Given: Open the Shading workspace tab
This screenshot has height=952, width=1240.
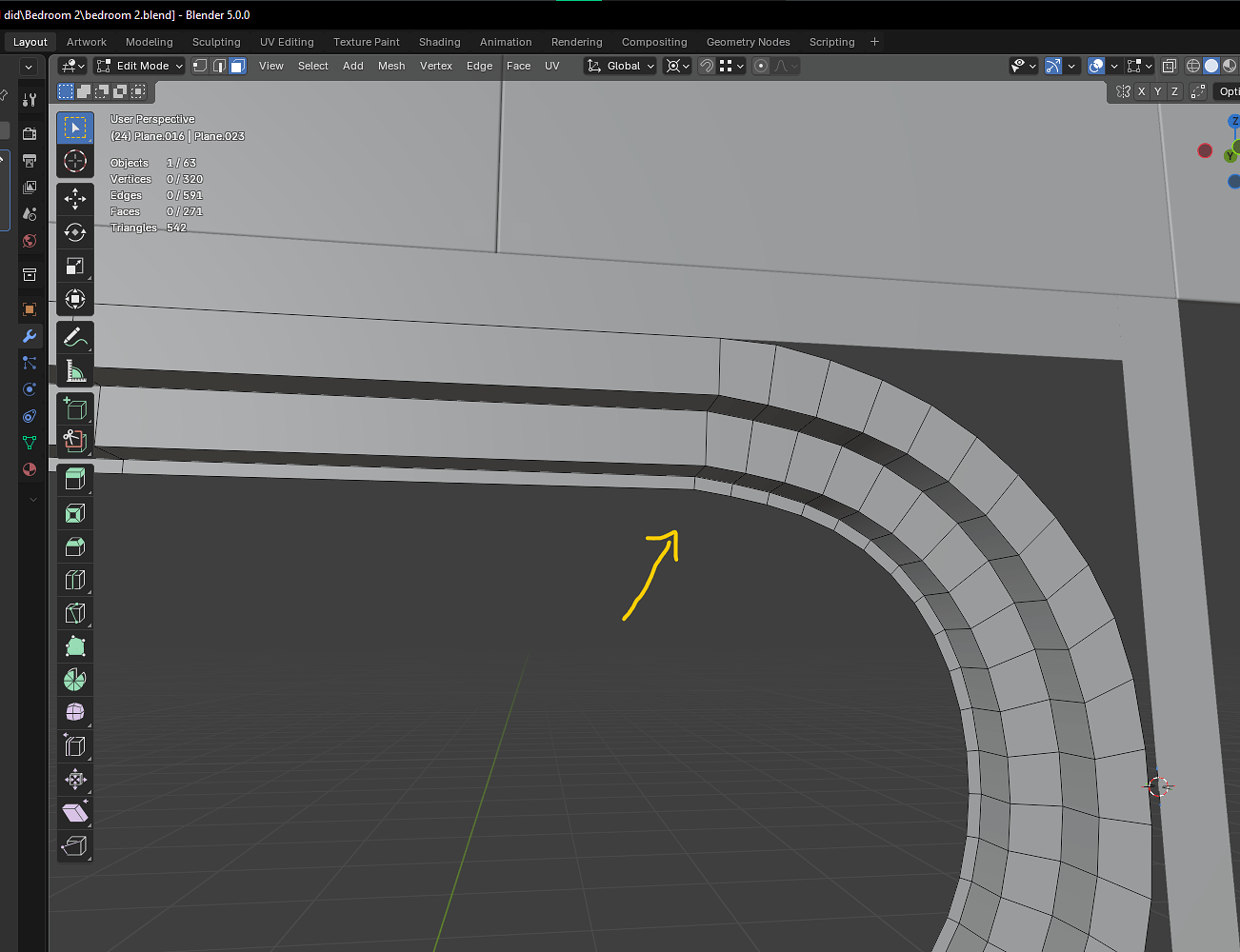Looking at the screenshot, I should point(440,42).
